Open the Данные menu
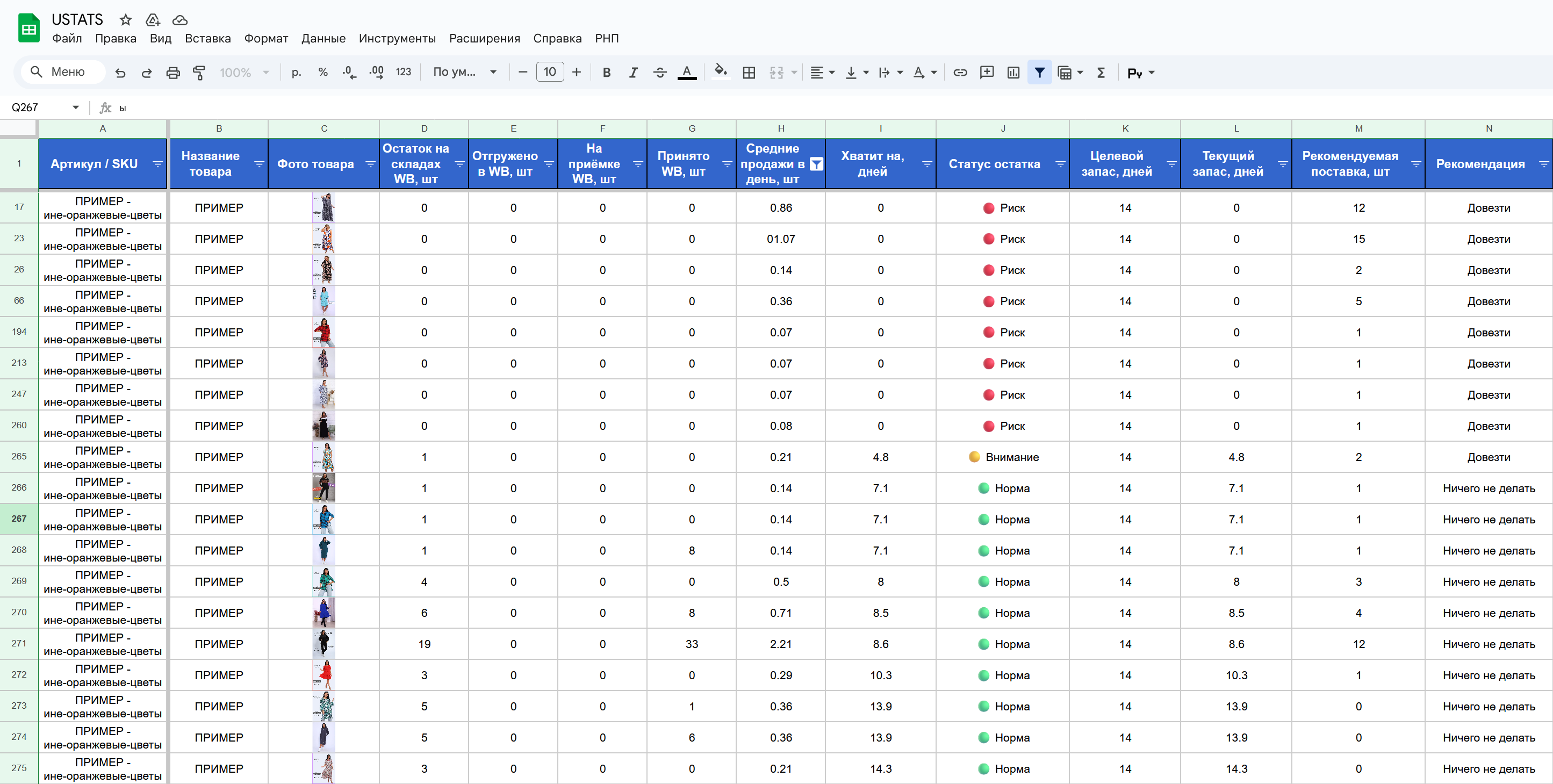1553x784 pixels. 323,38
